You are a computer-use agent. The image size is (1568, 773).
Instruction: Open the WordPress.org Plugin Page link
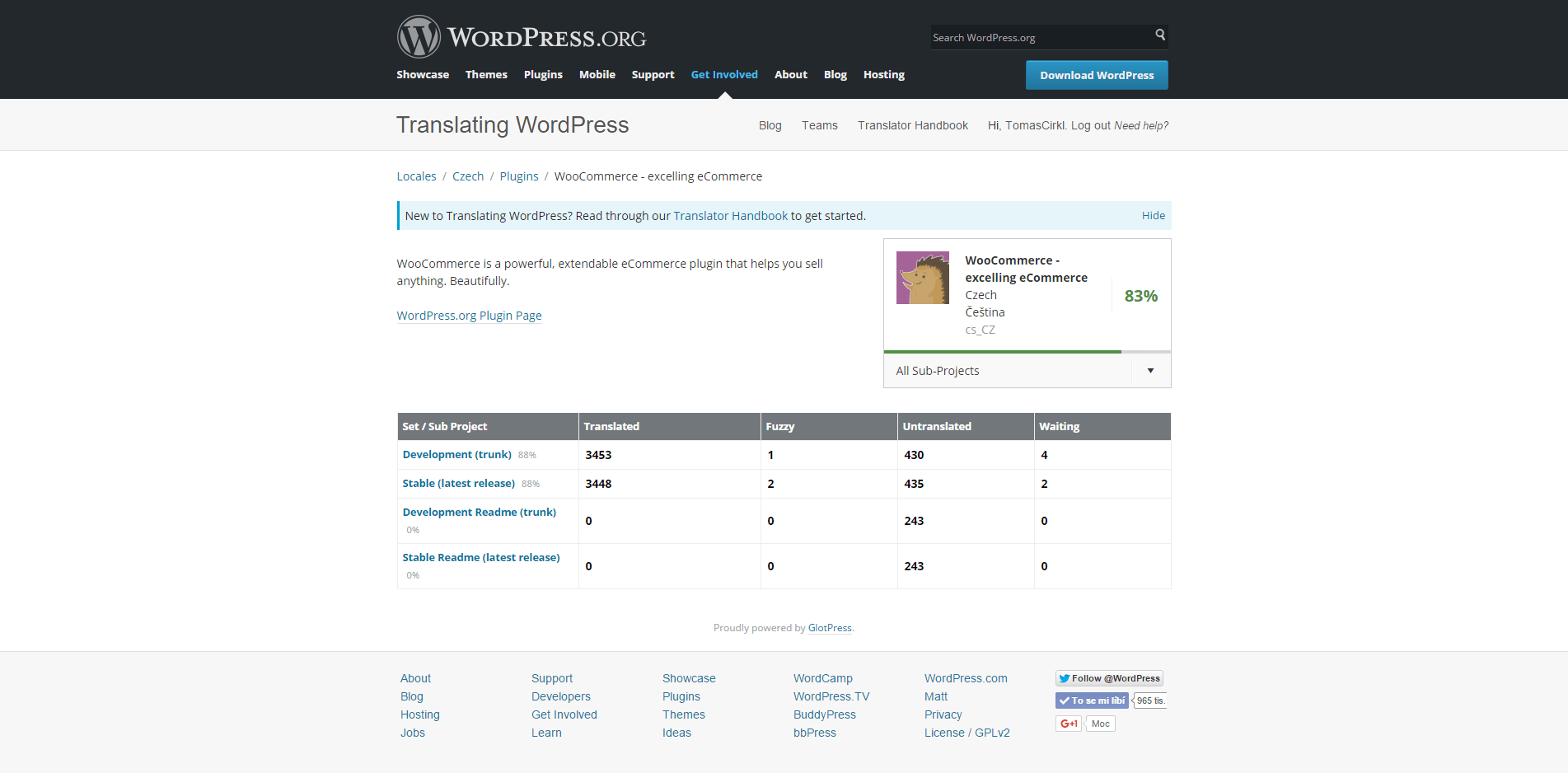pos(469,316)
